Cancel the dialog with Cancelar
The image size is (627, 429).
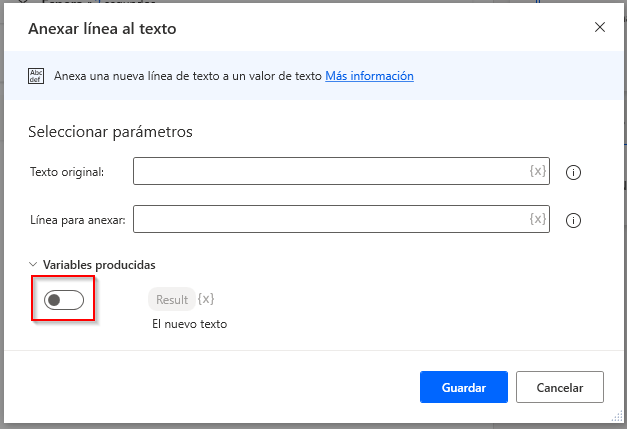(x=560, y=387)
